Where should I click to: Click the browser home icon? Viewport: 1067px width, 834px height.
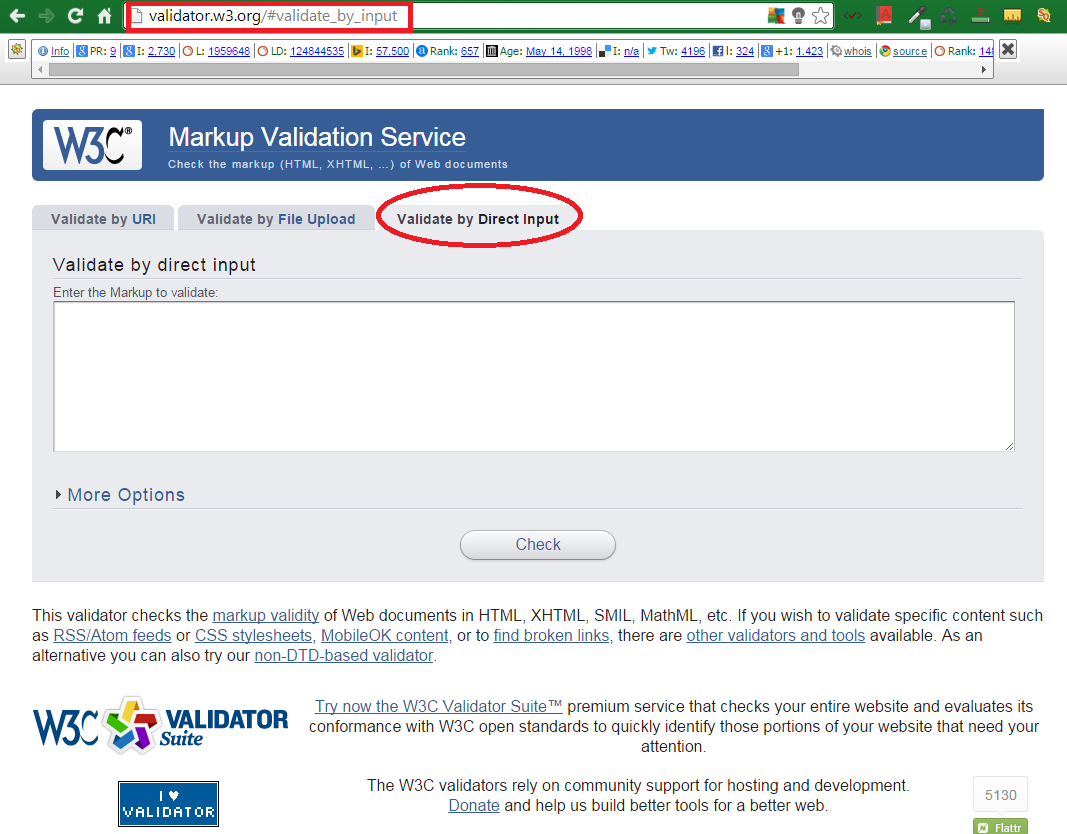(104, 15)
